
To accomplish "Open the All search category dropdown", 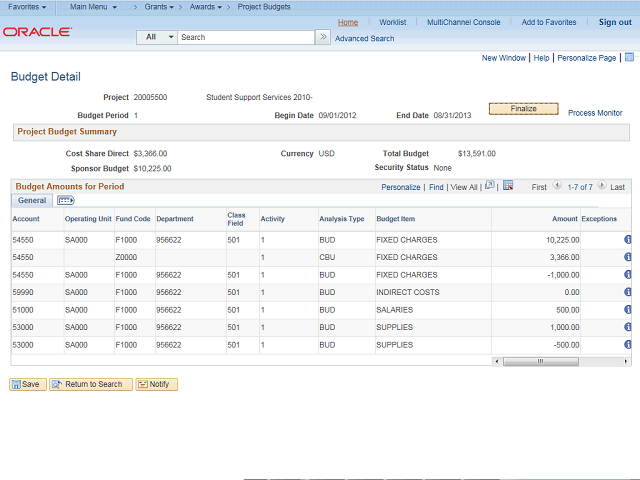I will 157,37.
